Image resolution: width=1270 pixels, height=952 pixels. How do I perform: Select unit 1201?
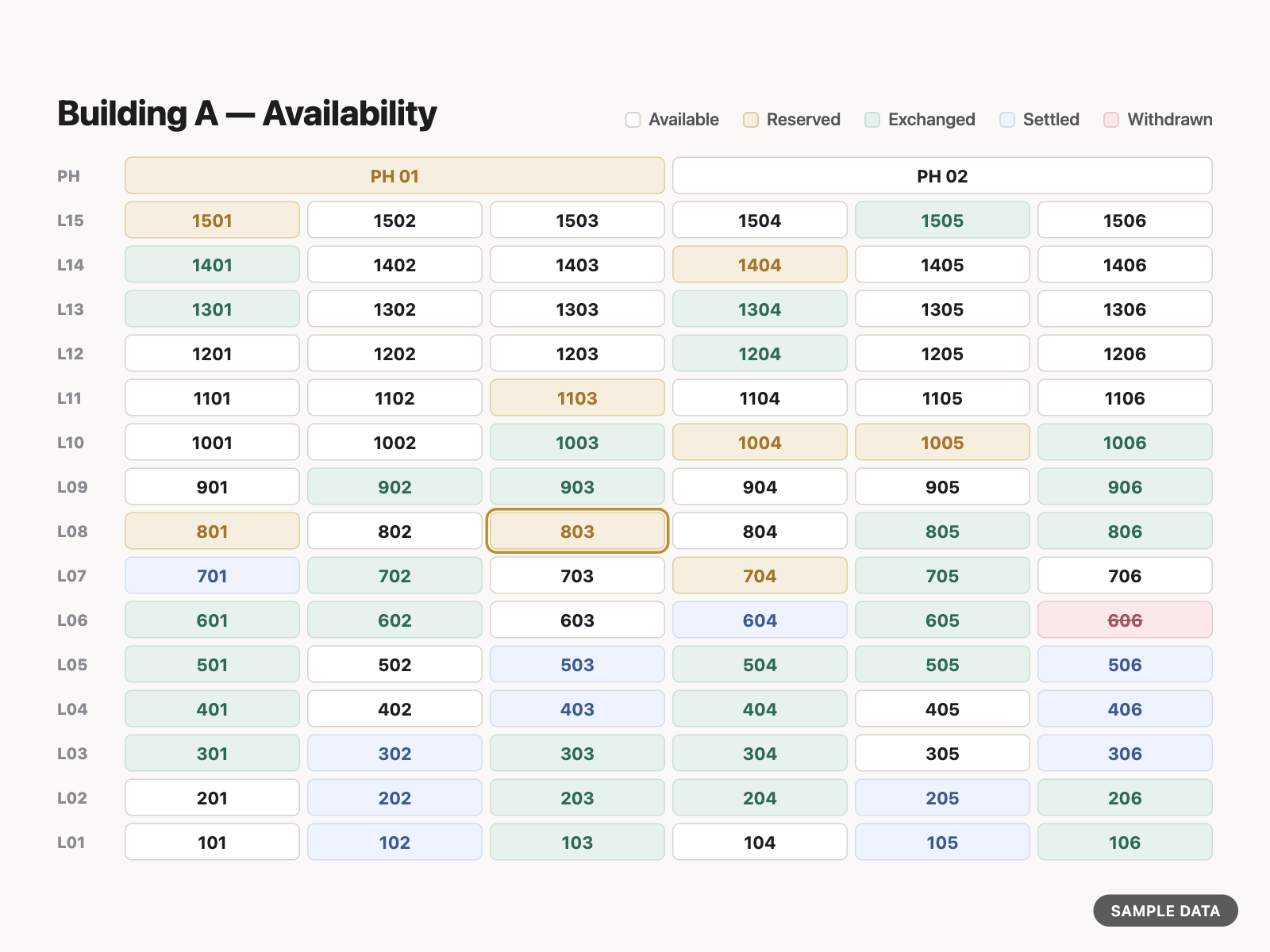tap(212, 353)
